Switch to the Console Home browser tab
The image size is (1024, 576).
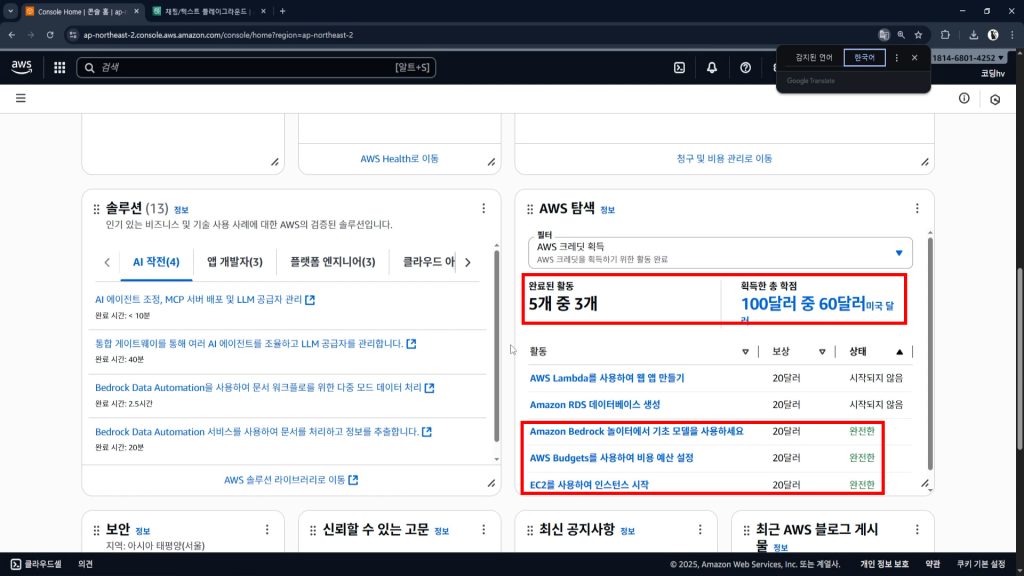(x=82, y=11)
